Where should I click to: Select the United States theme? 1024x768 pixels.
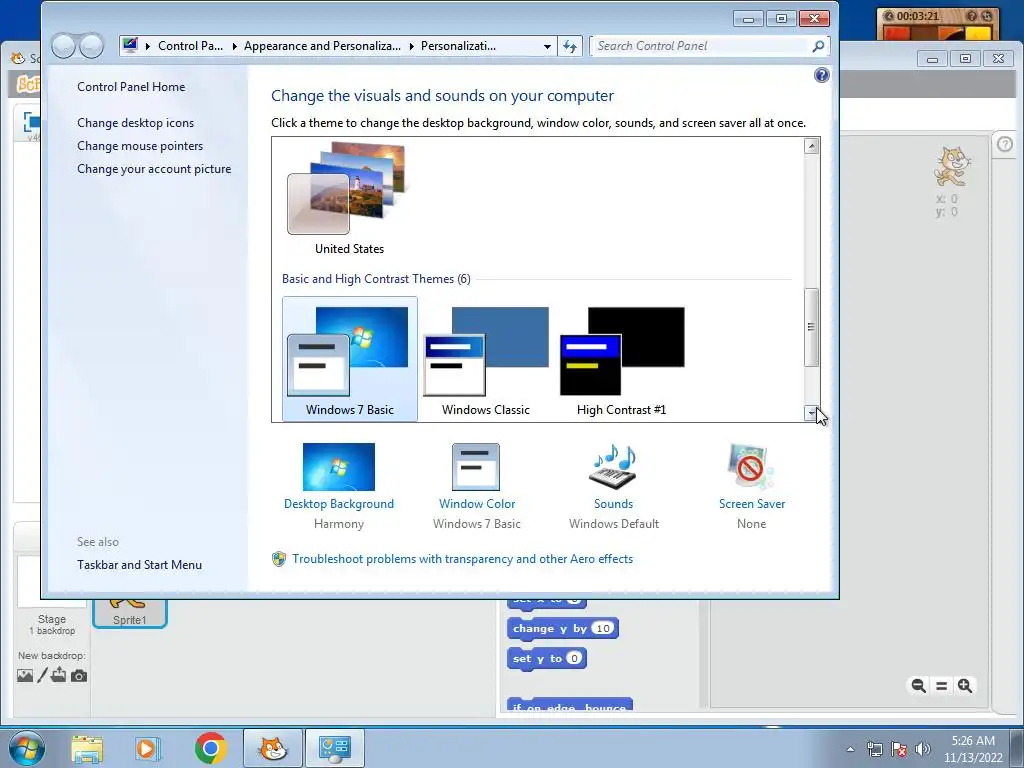[349, 199]
